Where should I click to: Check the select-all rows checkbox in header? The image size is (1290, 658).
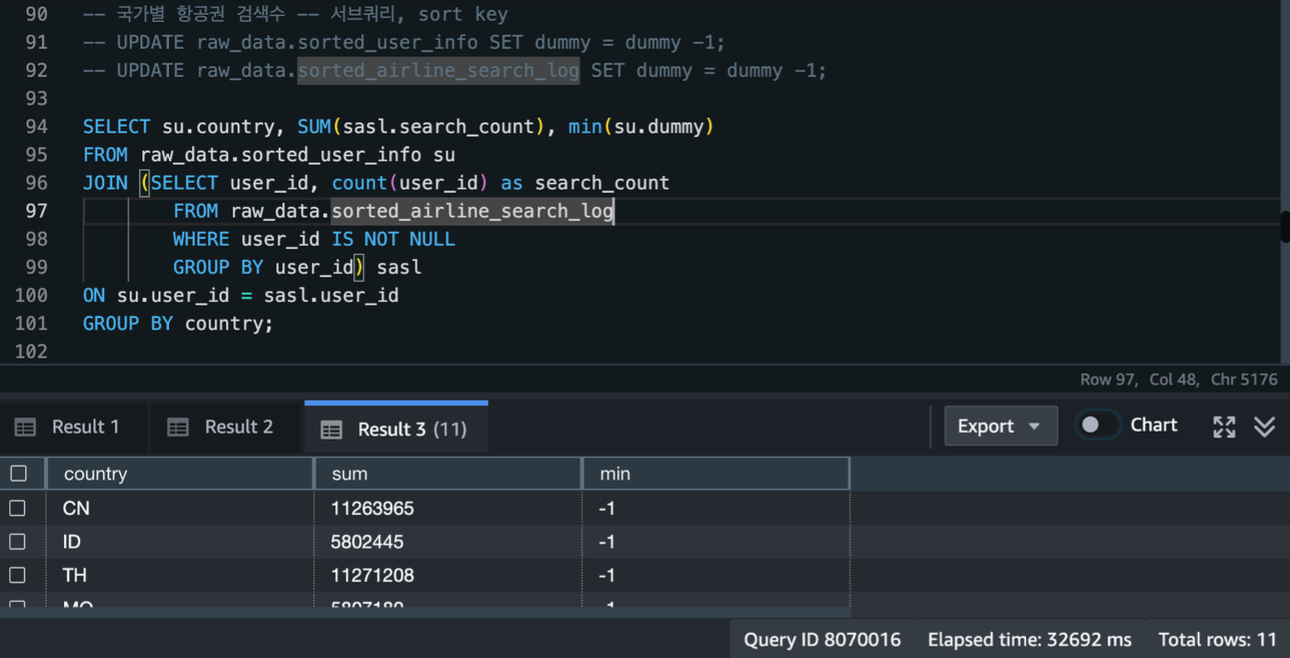(18, 473)
